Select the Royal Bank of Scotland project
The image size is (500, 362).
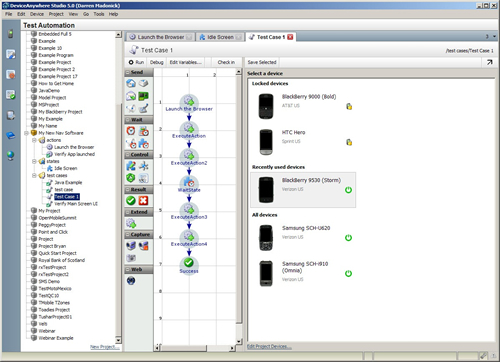[x=62, y=260]
